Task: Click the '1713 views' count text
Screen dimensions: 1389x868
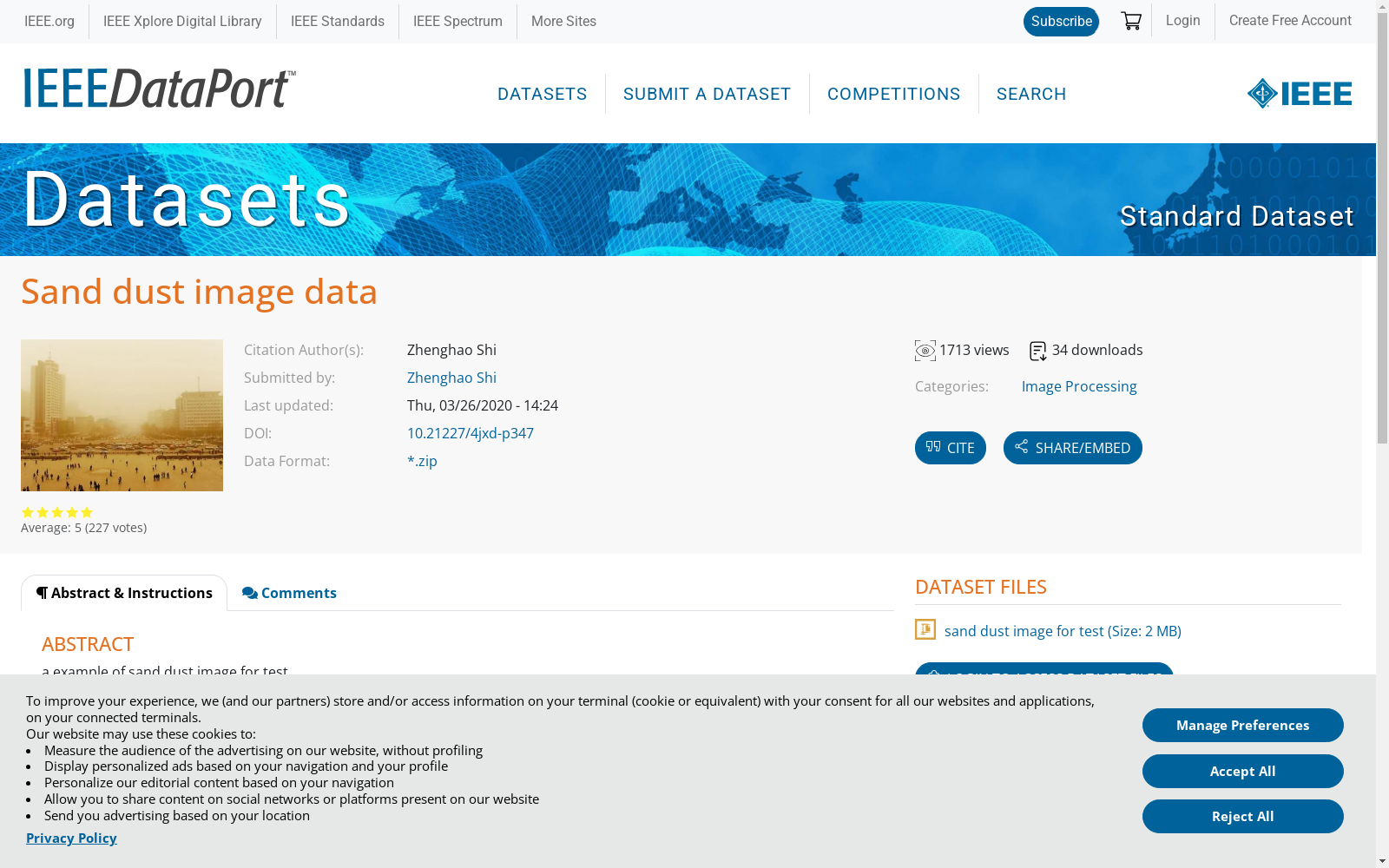Action: (974, 350)
